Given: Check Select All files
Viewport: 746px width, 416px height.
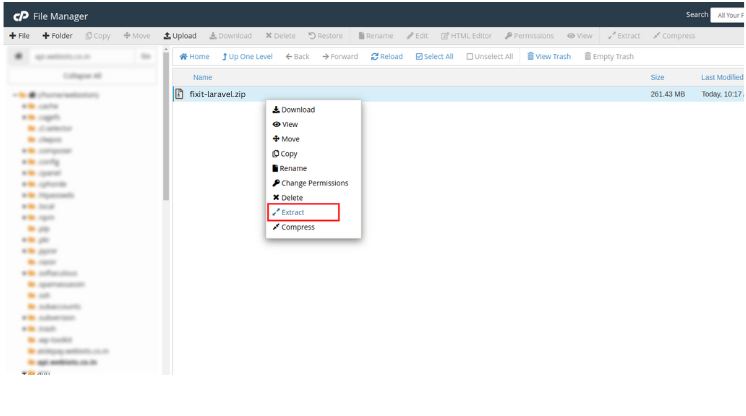Looking at the screenshot, I should (420, 56).
